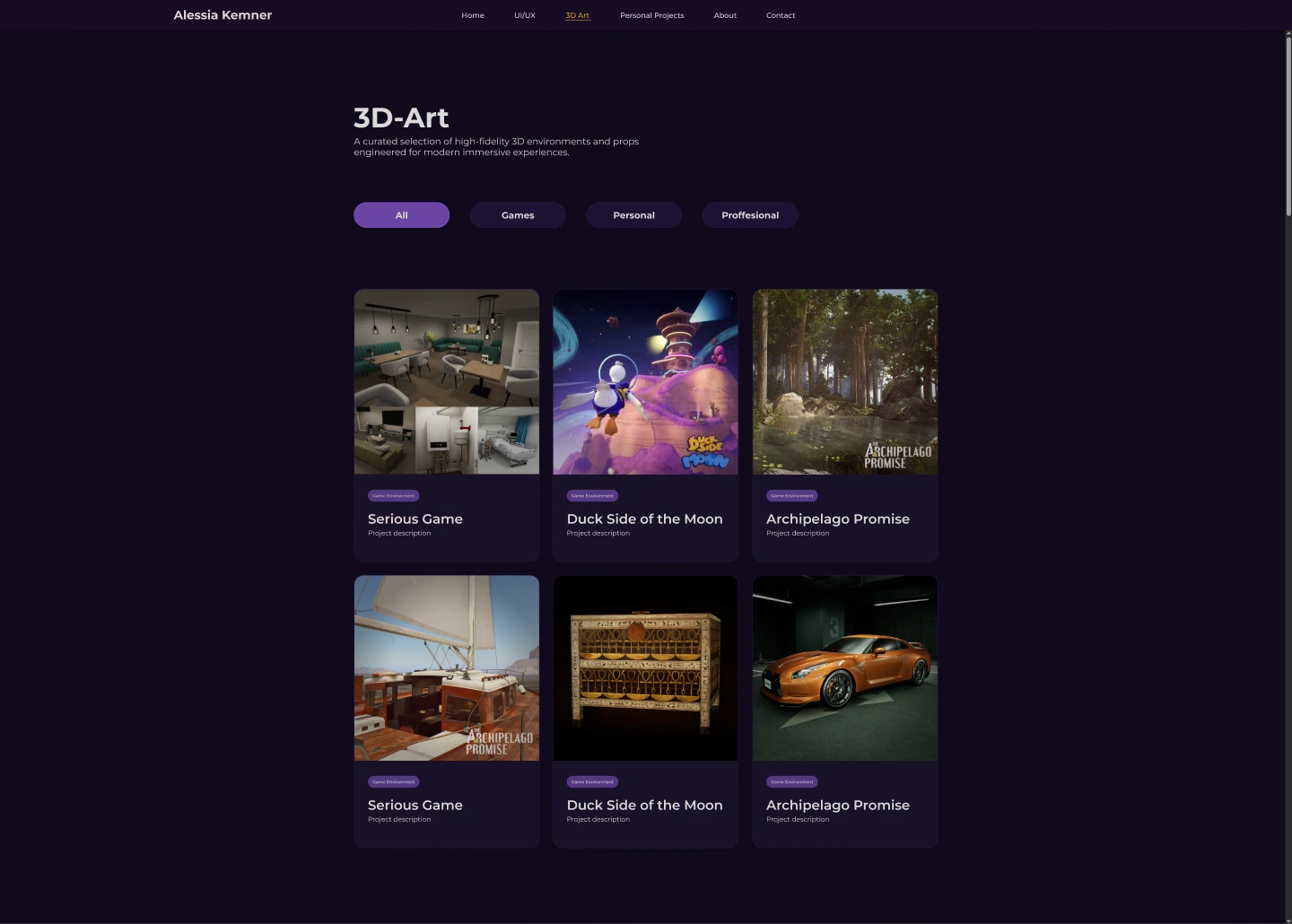1292x924 pixels.
Task: Filter projects by Games
Action: tap(518, 215)
